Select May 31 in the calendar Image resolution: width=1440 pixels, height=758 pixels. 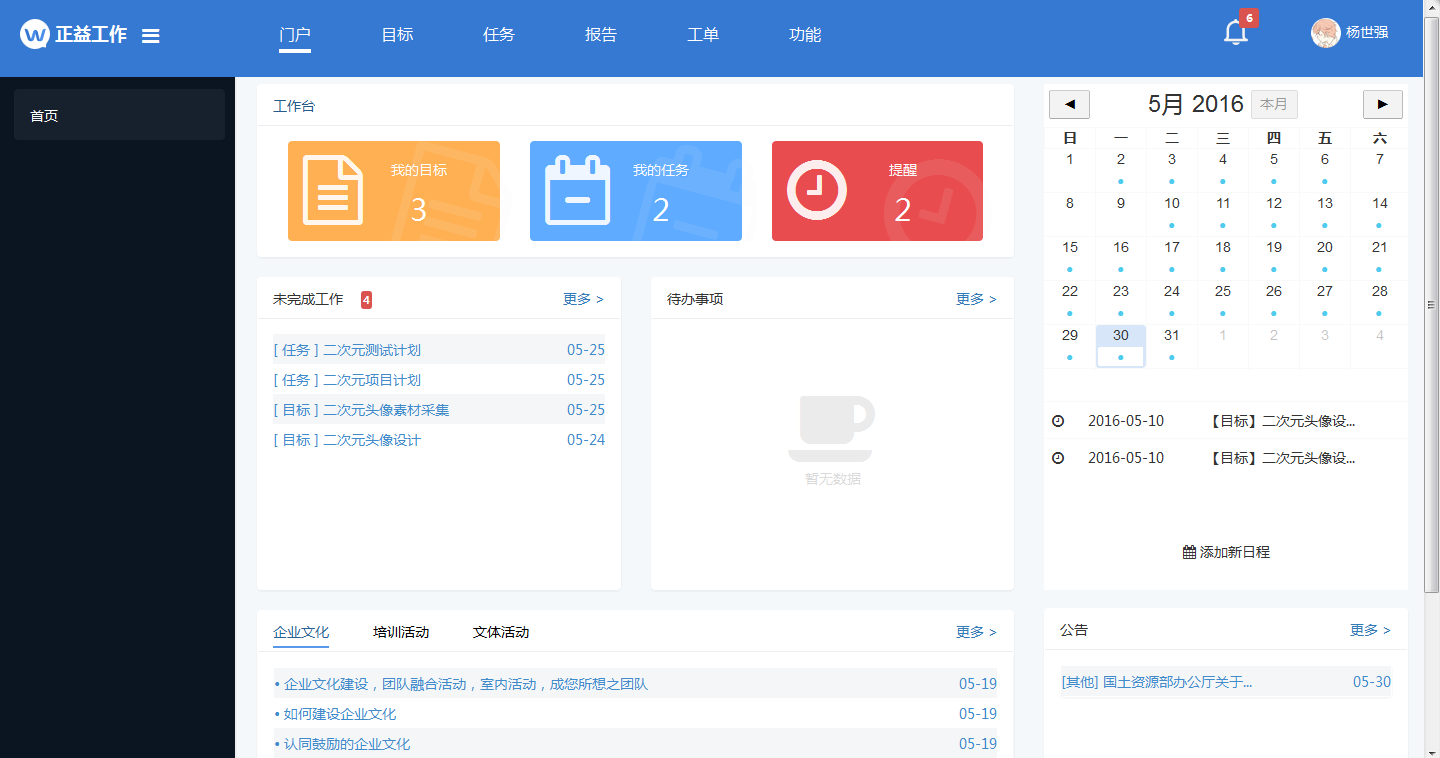(1172, 346)
